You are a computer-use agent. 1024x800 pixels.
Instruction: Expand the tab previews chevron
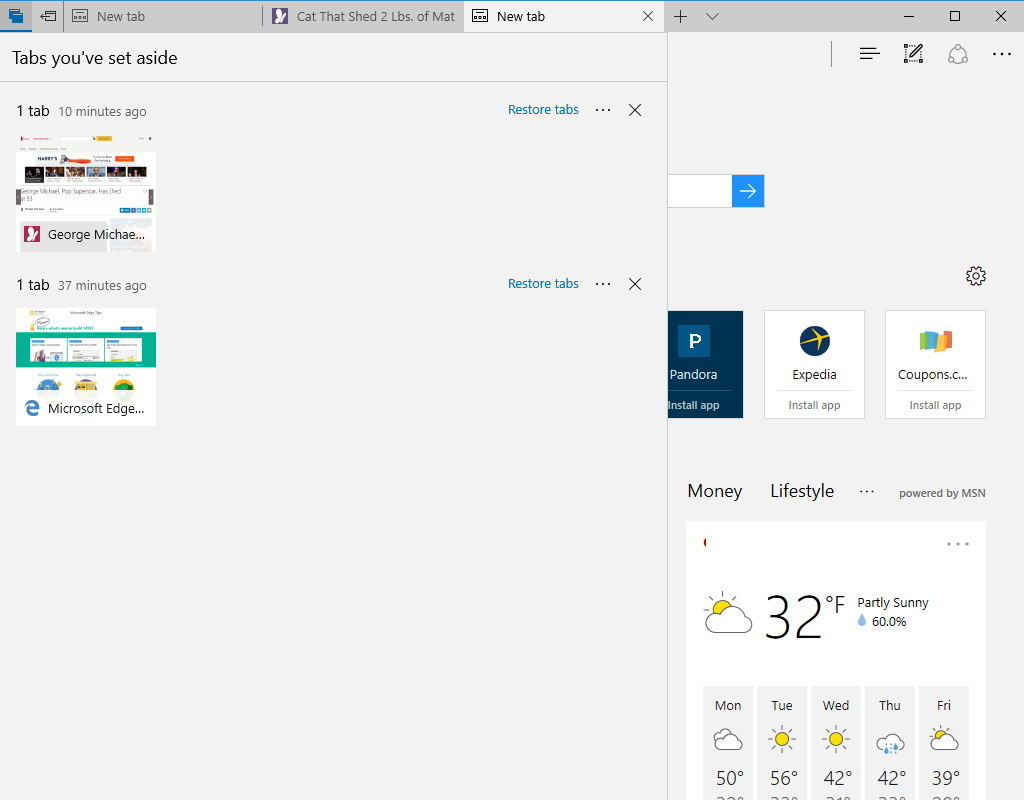tap(712, 16)
